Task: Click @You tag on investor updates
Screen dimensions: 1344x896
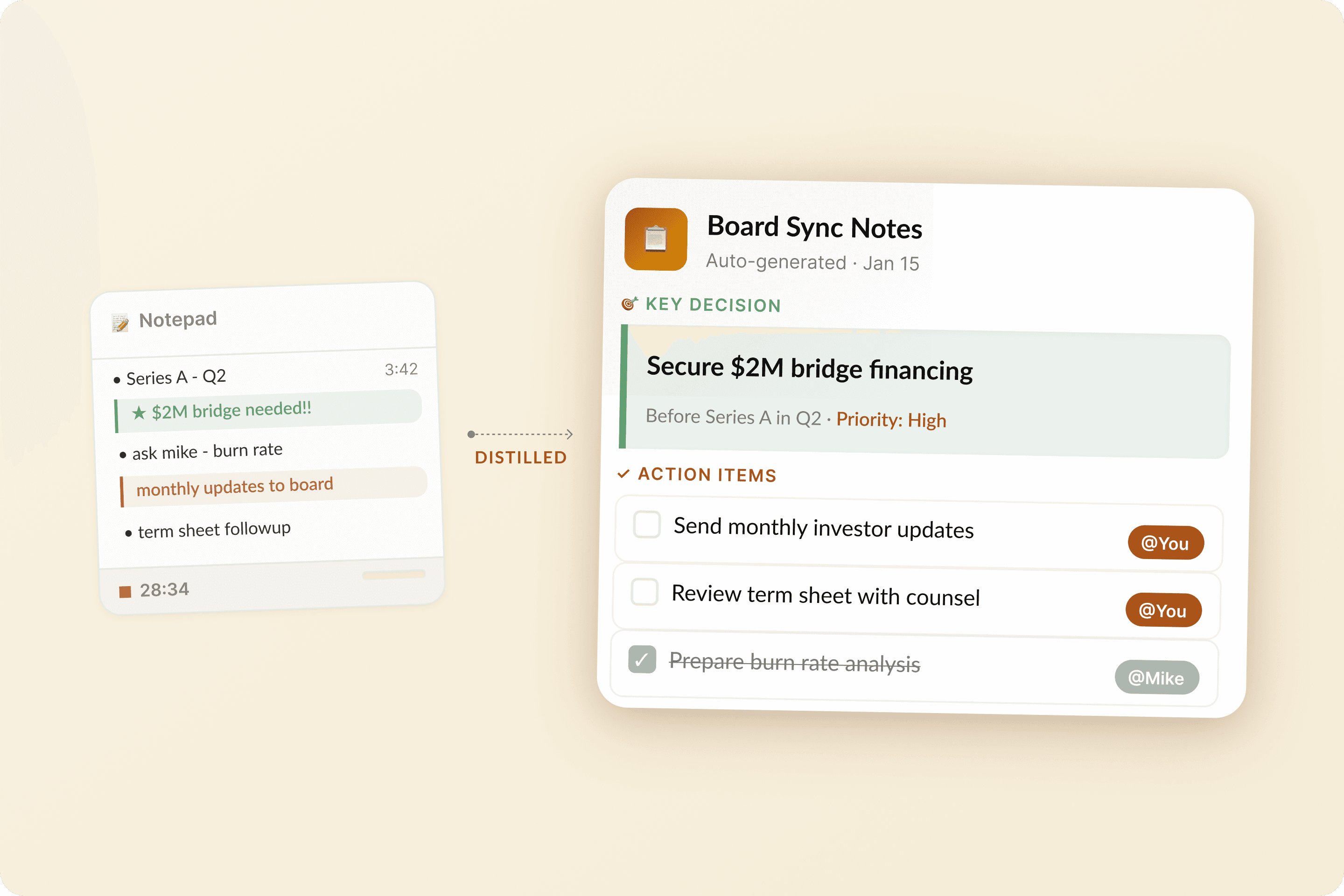Action: (x=1165, y=543)
